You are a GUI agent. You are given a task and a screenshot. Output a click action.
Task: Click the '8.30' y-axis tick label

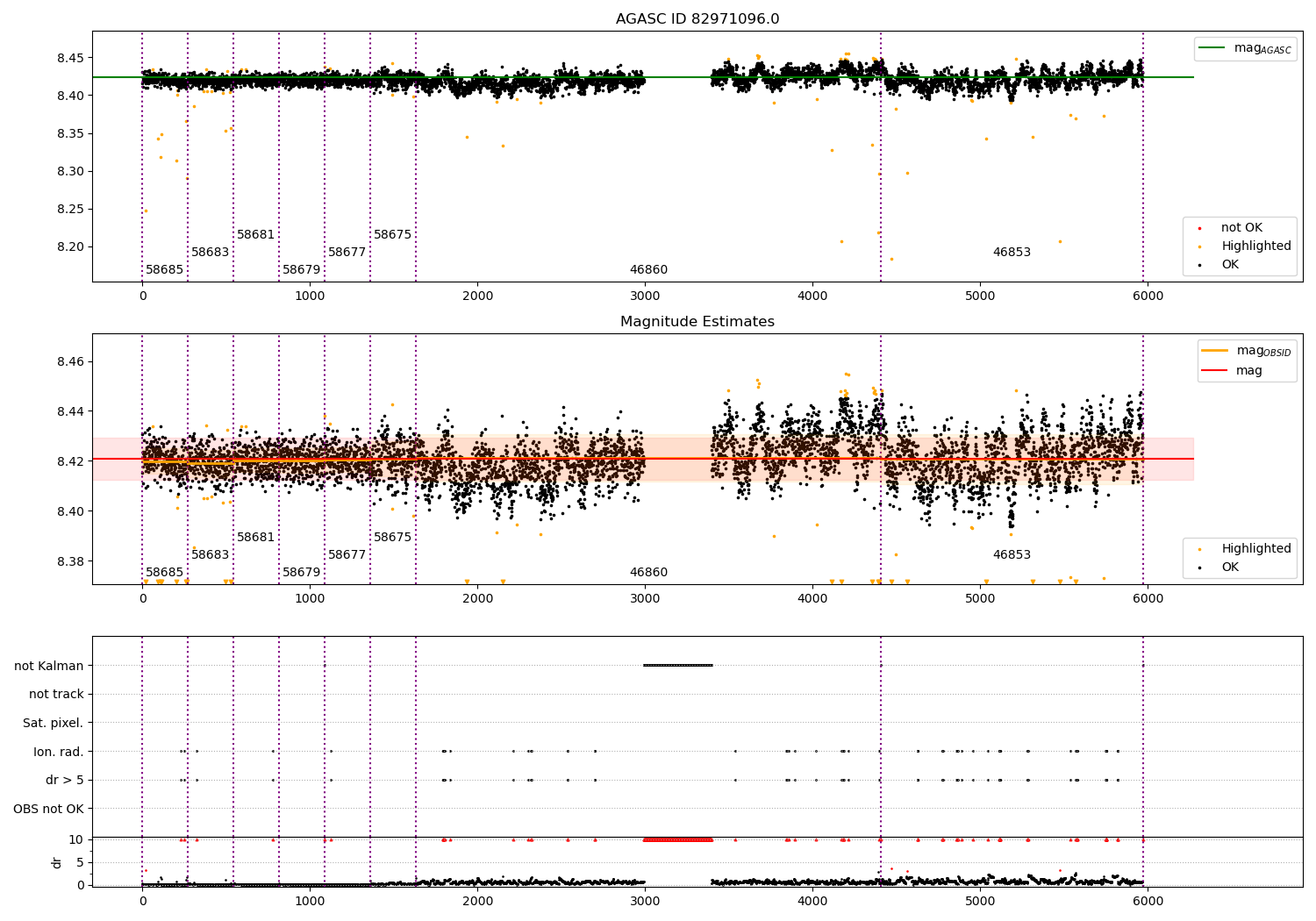coord(71,172)
